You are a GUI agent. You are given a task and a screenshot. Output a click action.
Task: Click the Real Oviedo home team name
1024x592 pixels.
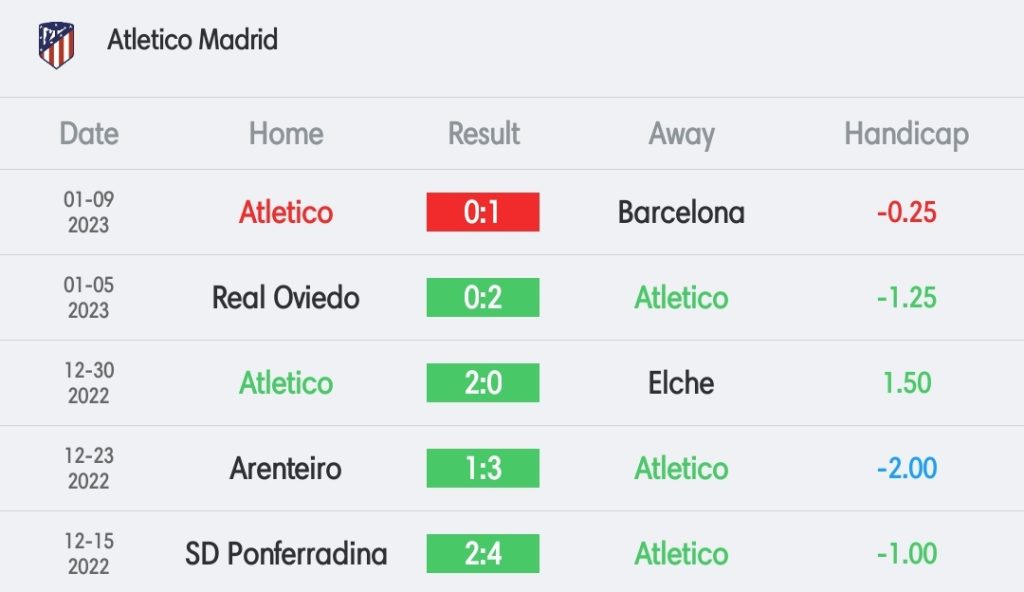click(286, 298)
